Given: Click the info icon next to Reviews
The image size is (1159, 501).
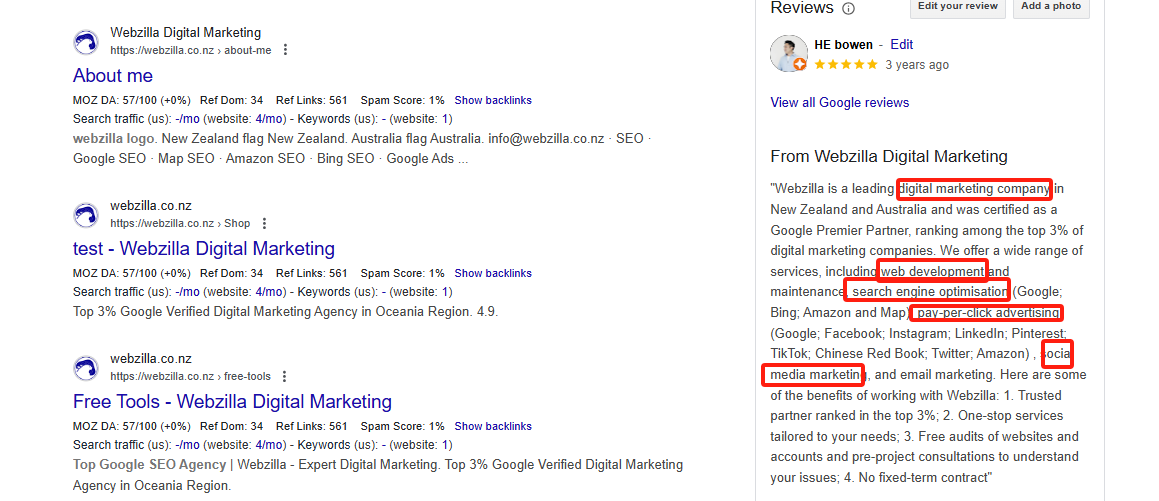Looking at the screenshot, I should [x=849, y=9].
